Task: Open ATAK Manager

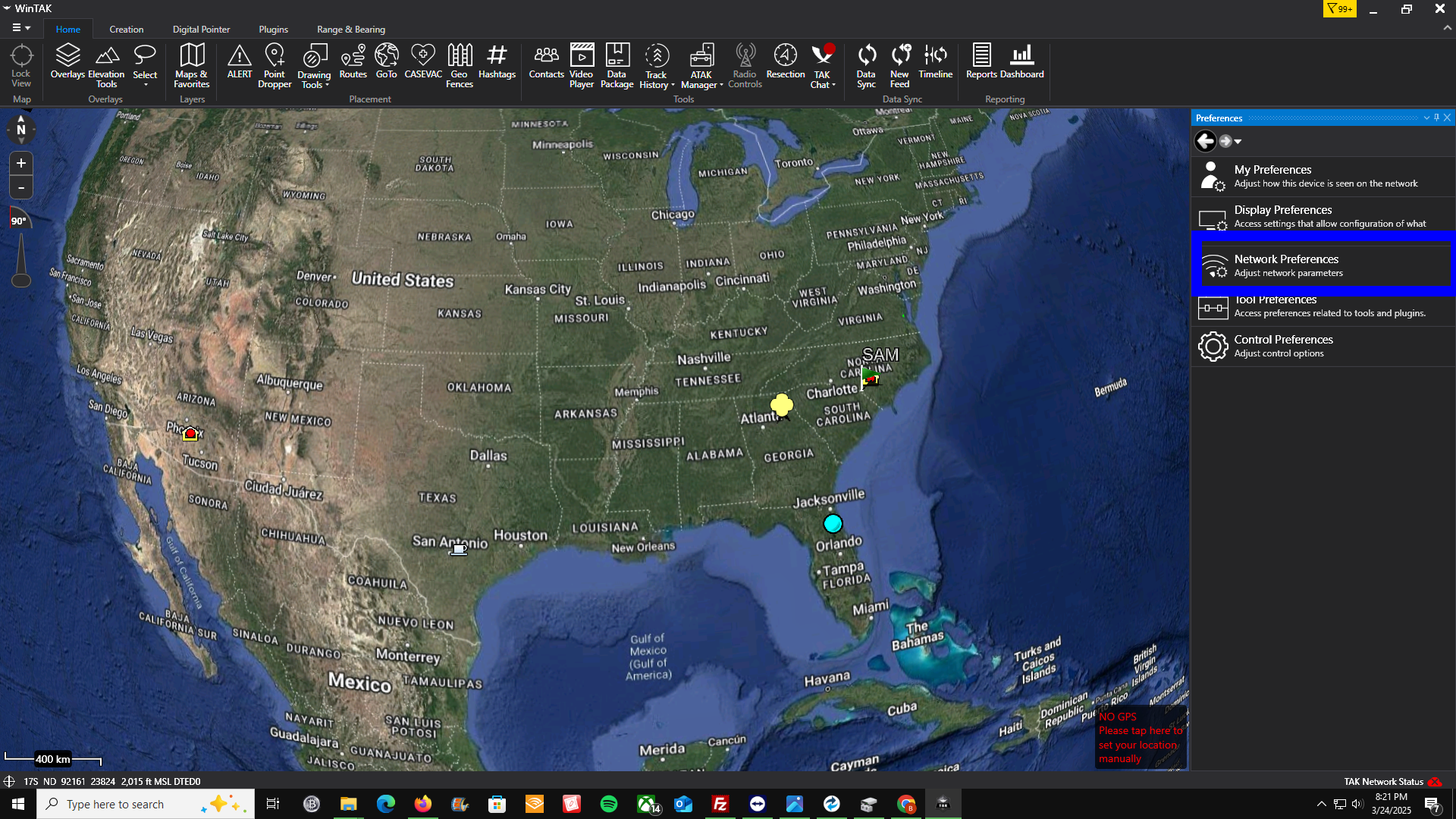Action: (701, 65)
